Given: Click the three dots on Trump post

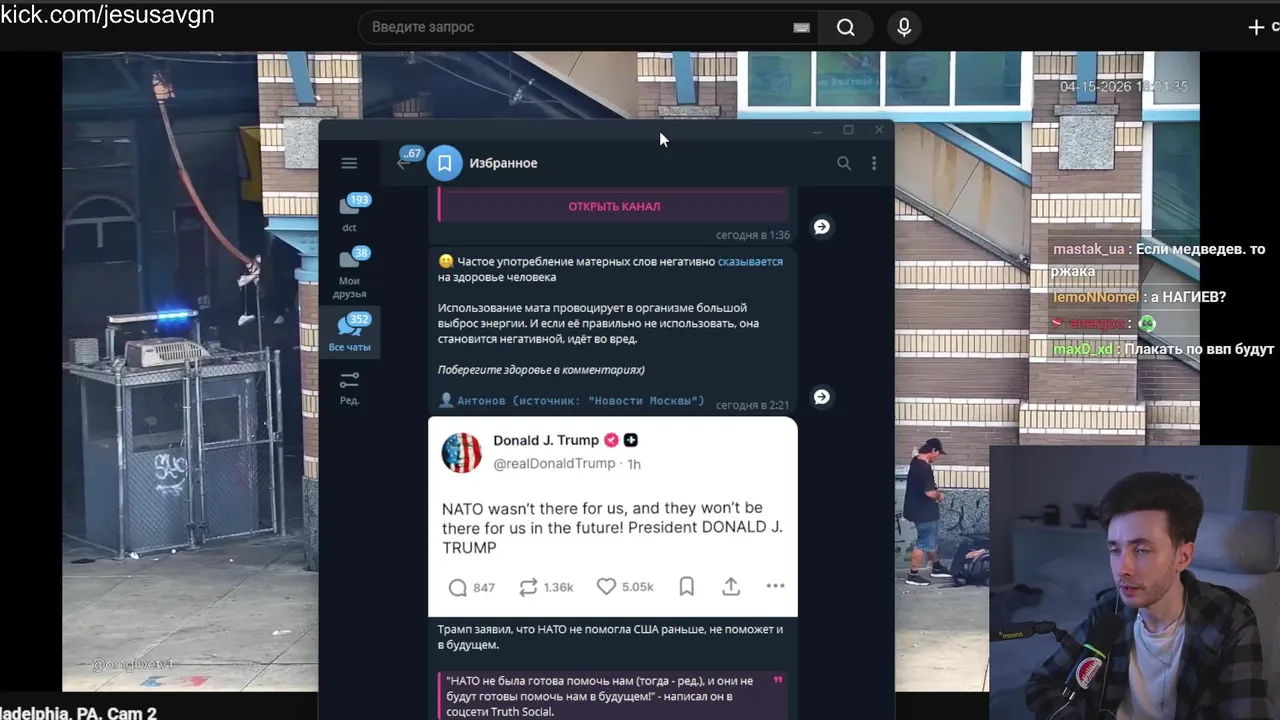Looking at the screenshot, I should tap(775, 586).
